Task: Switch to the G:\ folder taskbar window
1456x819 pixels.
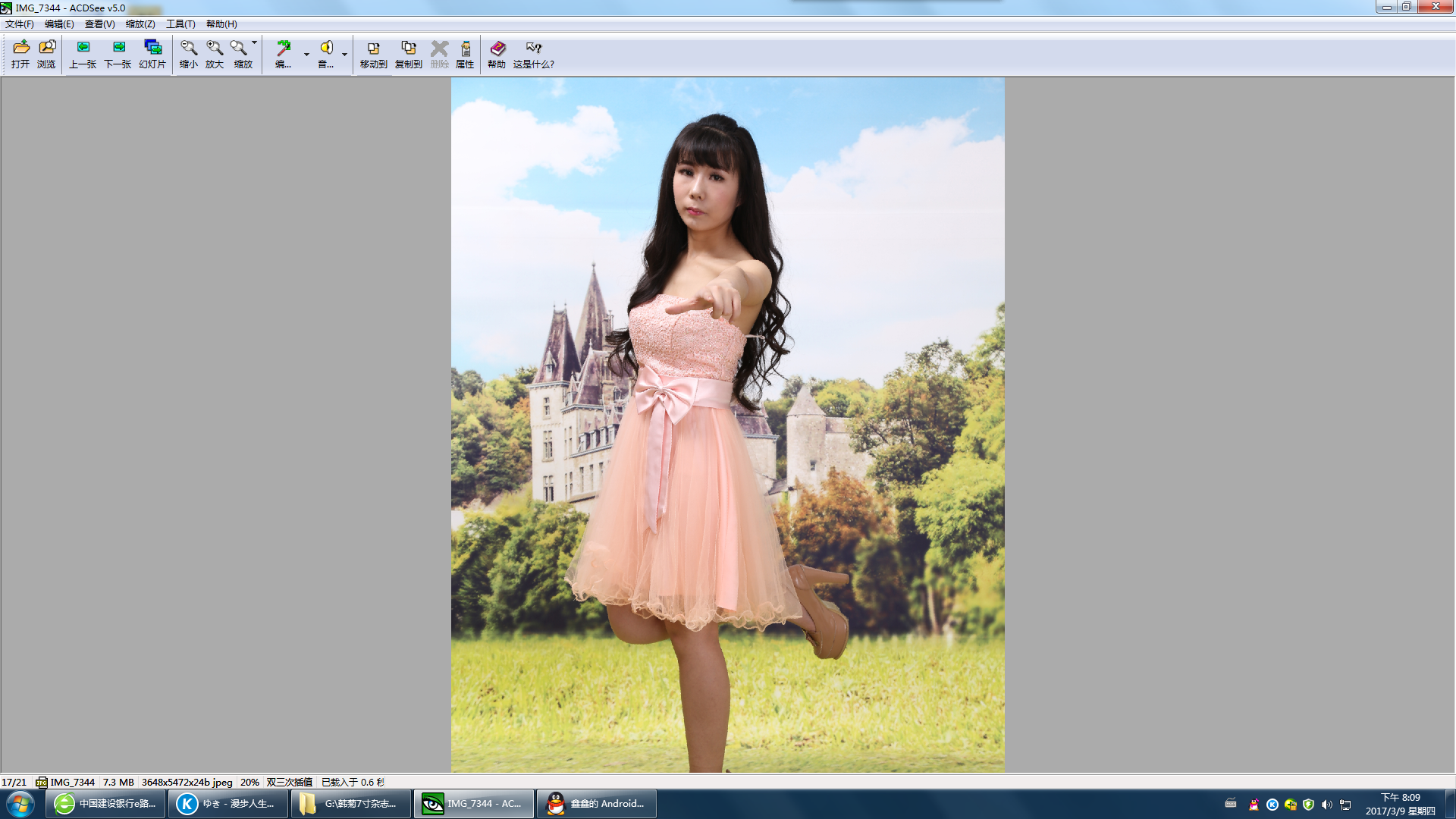Action: tap(351, 804)
